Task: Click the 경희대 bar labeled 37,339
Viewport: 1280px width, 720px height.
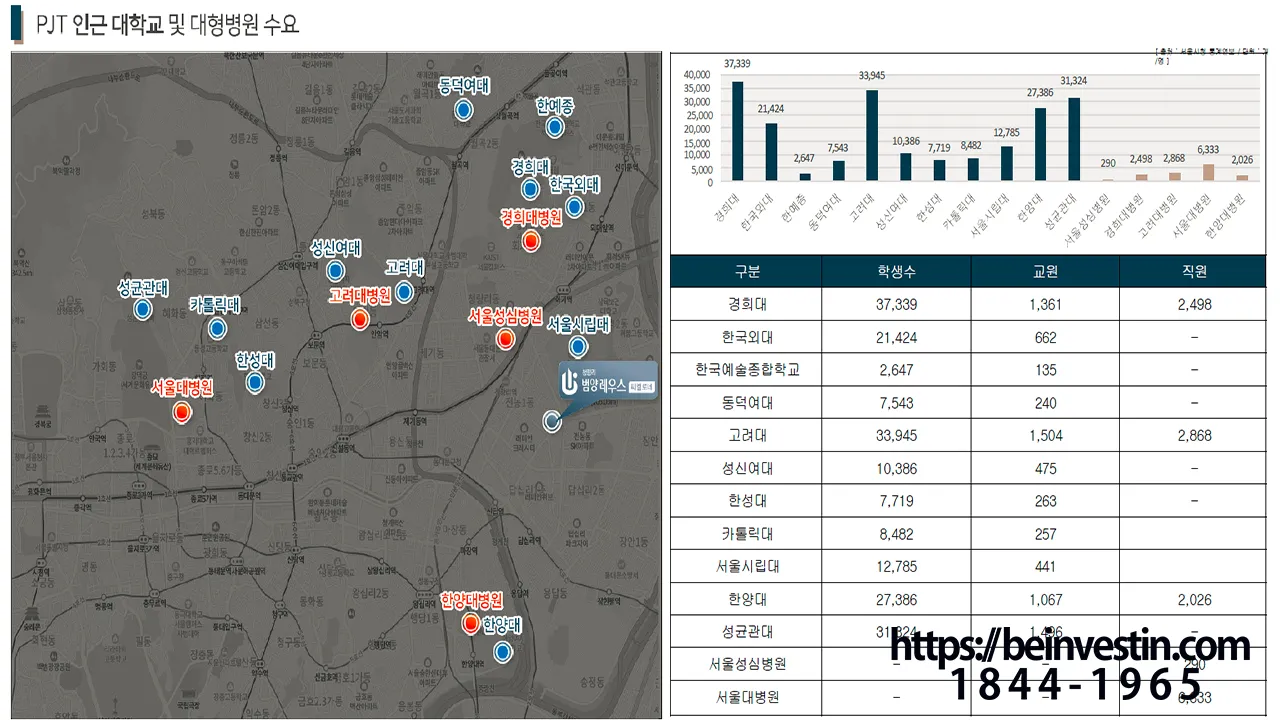Action: coord(737,131)
